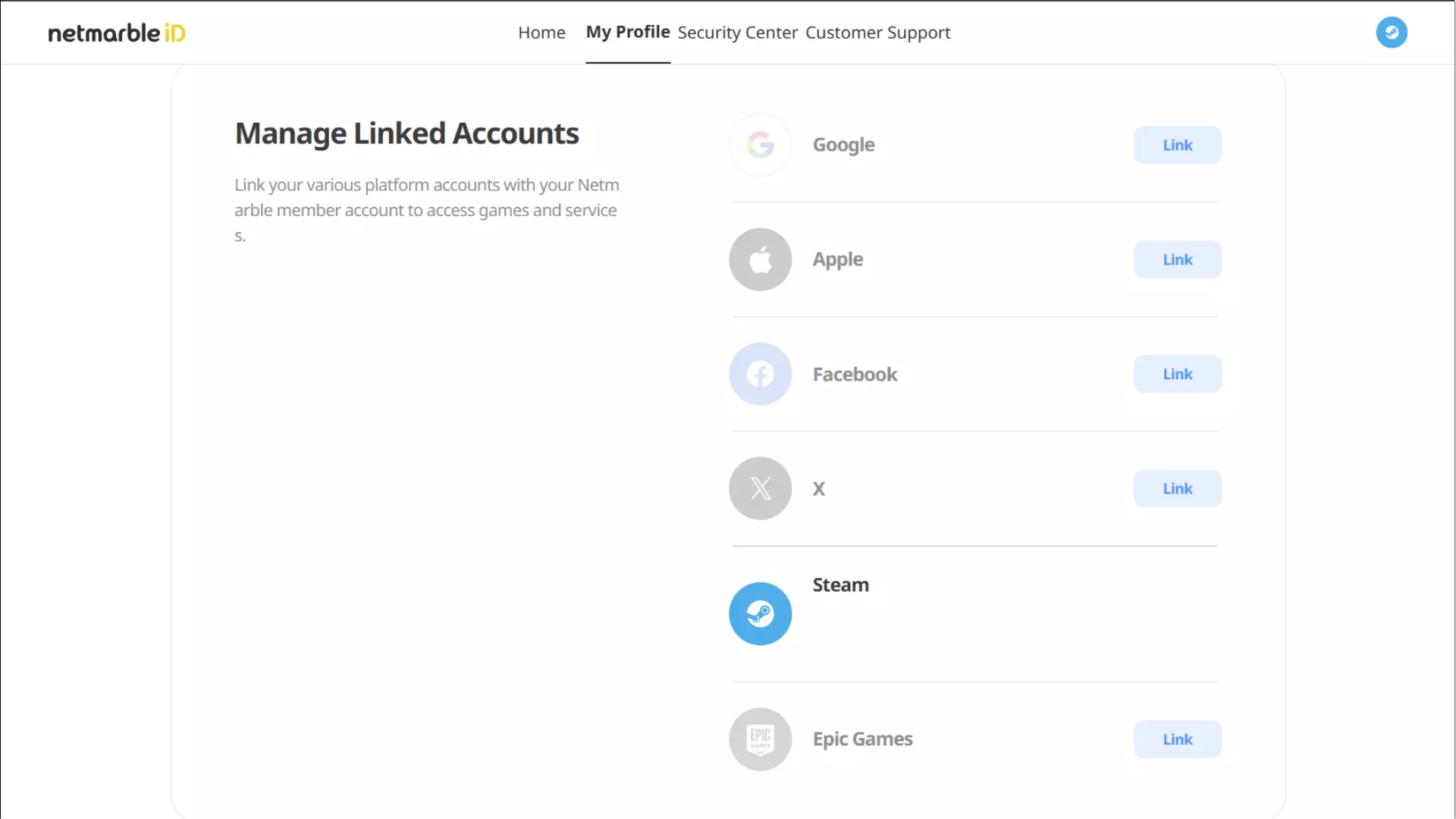Go to the Home tab

[541, 33]
